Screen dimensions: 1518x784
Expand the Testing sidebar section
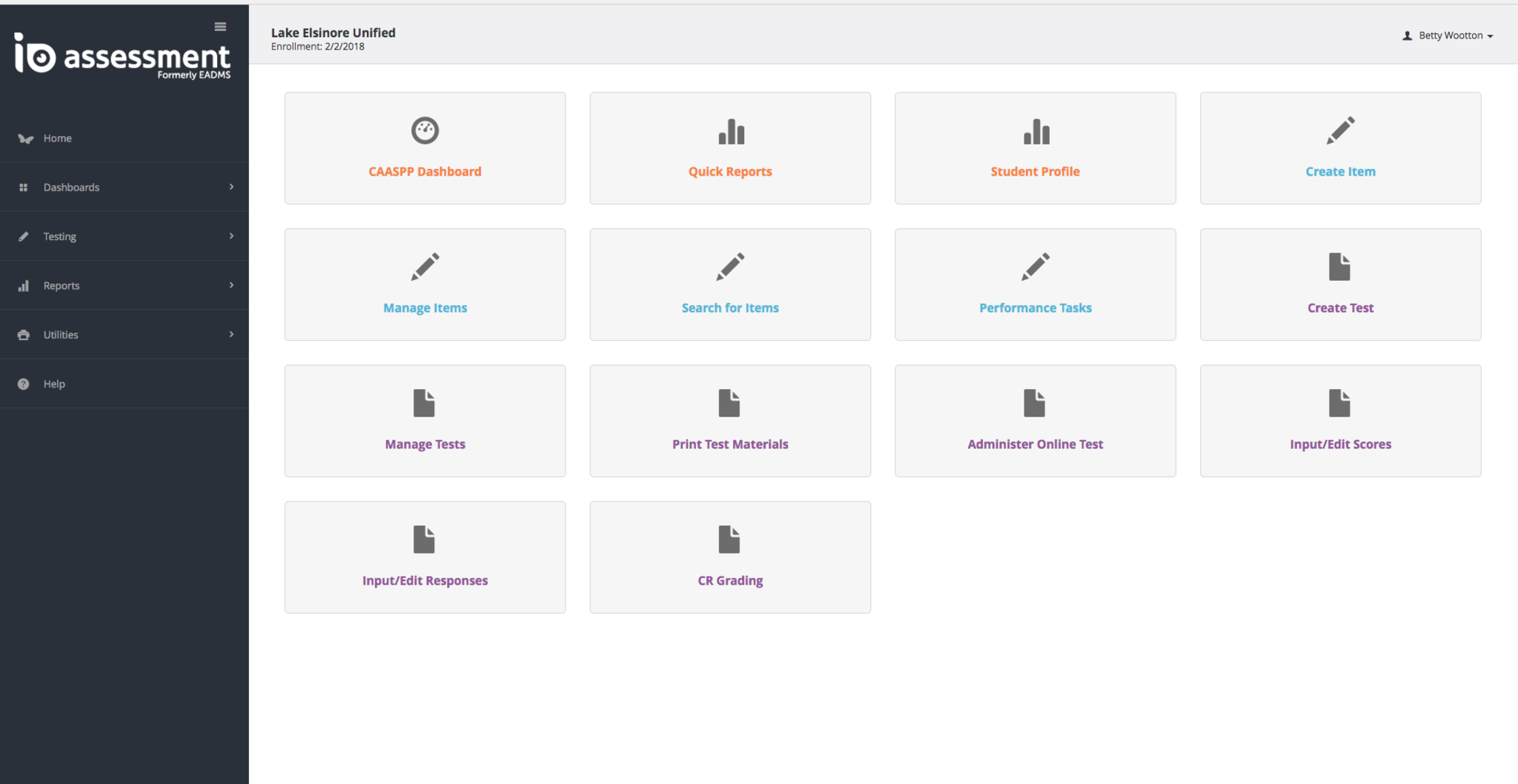coord(124,236)
